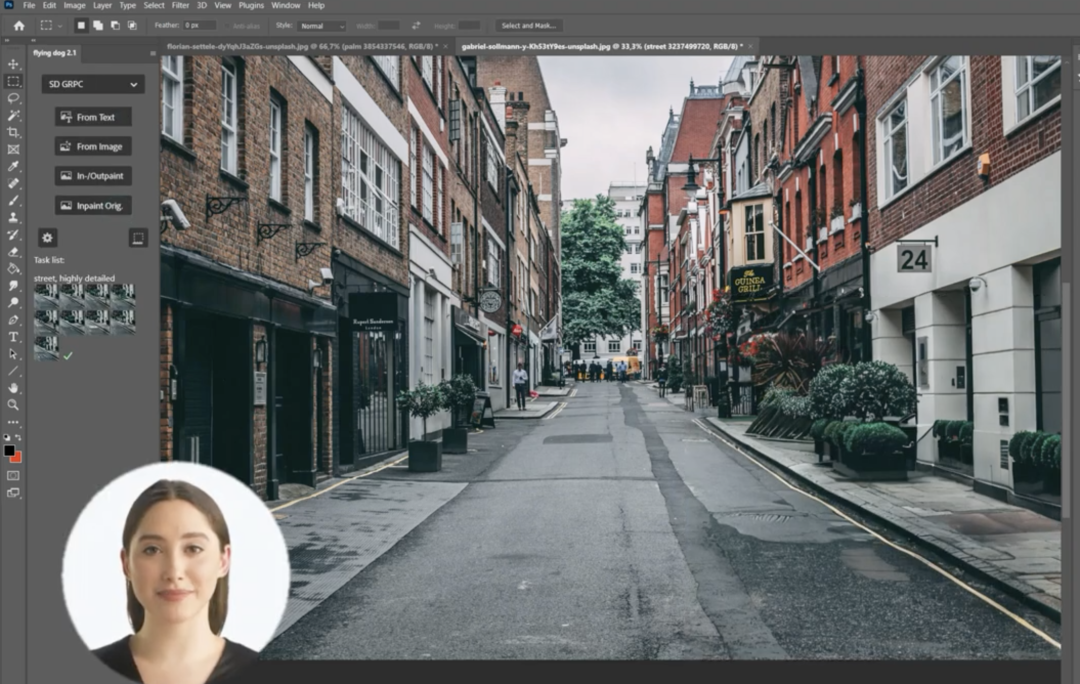This screenshot has height=684, width=1080.
Task: Swap foreground and background colors
Action: 19,437
